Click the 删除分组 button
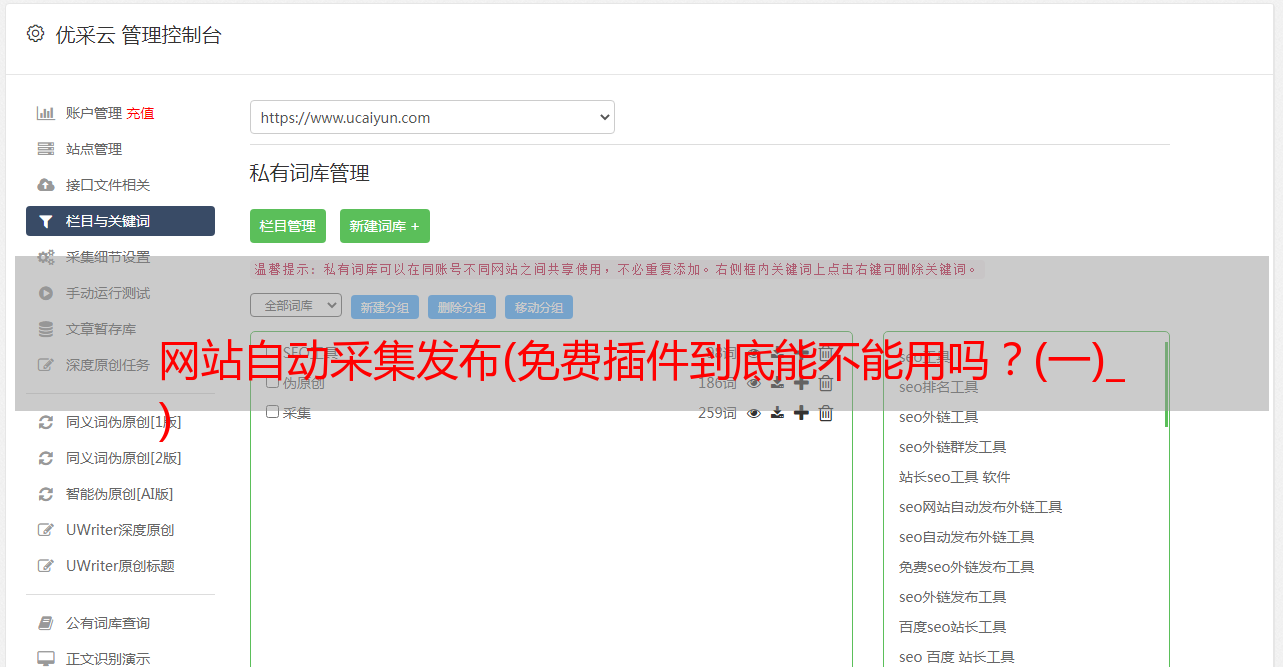1283x667 pixels. 462,307
